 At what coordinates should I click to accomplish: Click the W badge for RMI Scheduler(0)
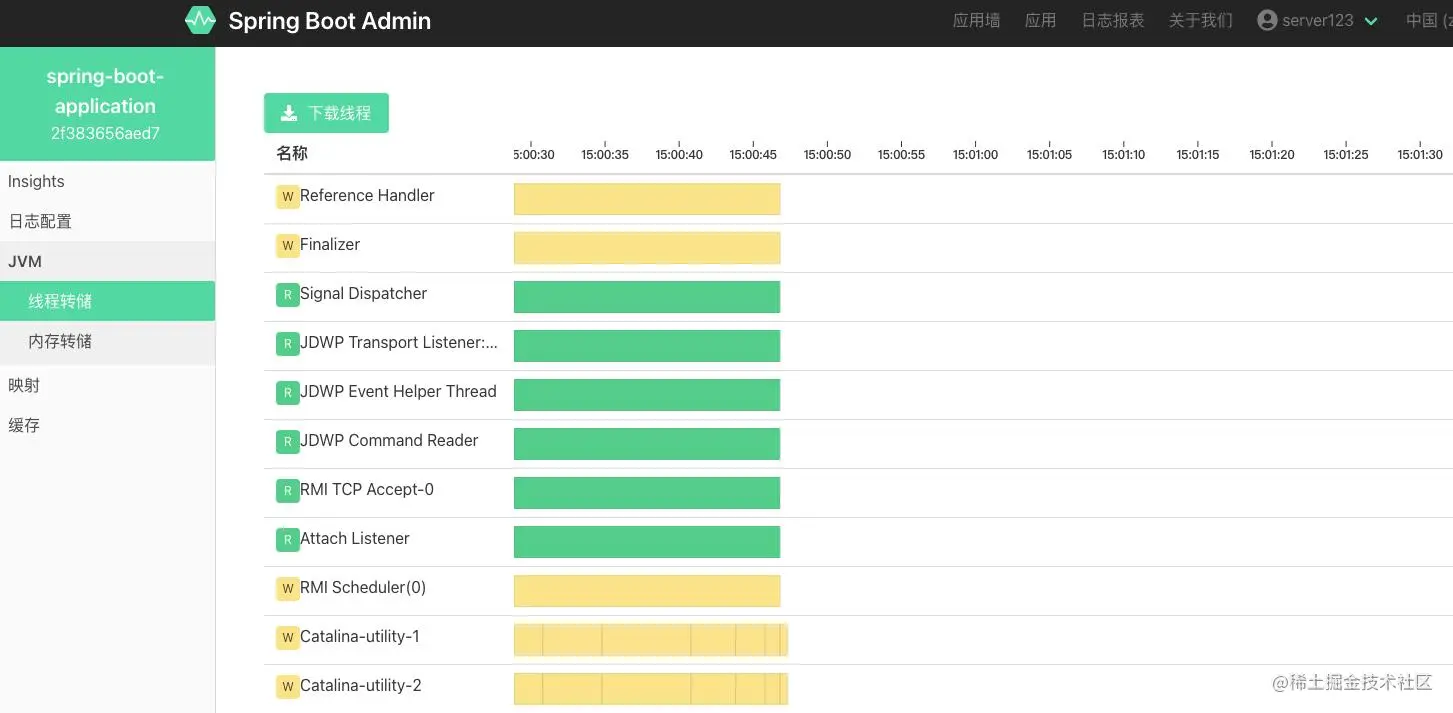coord(288,588)
